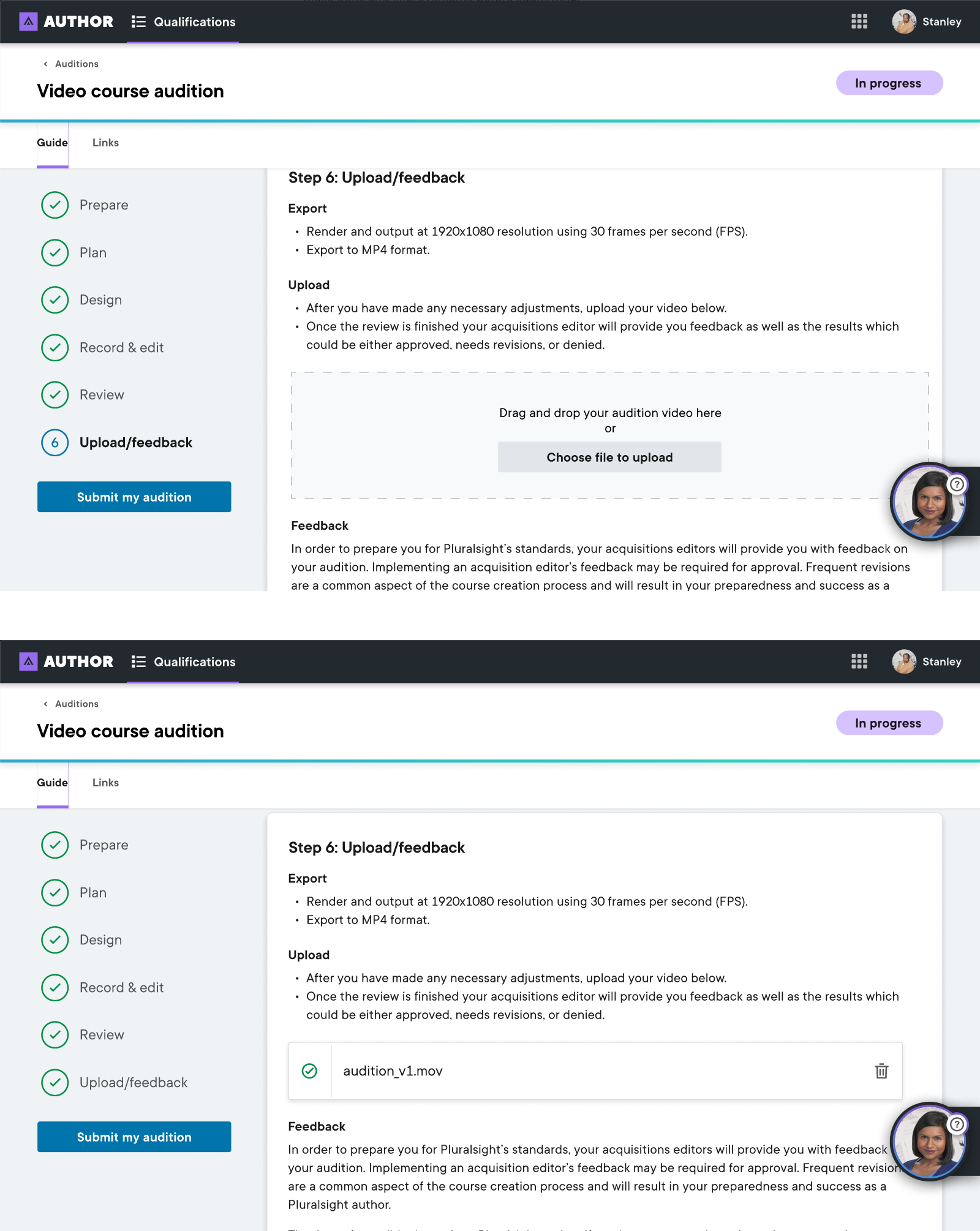
Task: Open the lower apps grid icon
Action: pos(859,661)
